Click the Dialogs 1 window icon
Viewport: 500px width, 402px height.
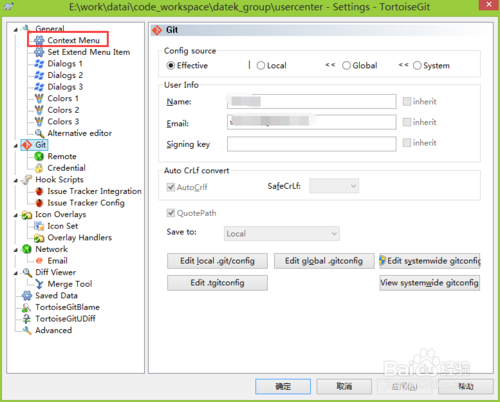point(39,64)
